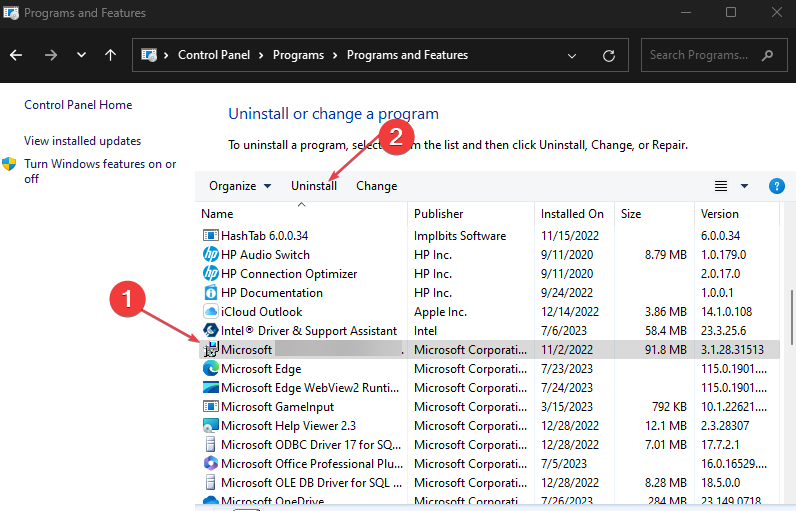Click the HP Audio Switch name text
This screenshot has width=796, height=511.
265,254
